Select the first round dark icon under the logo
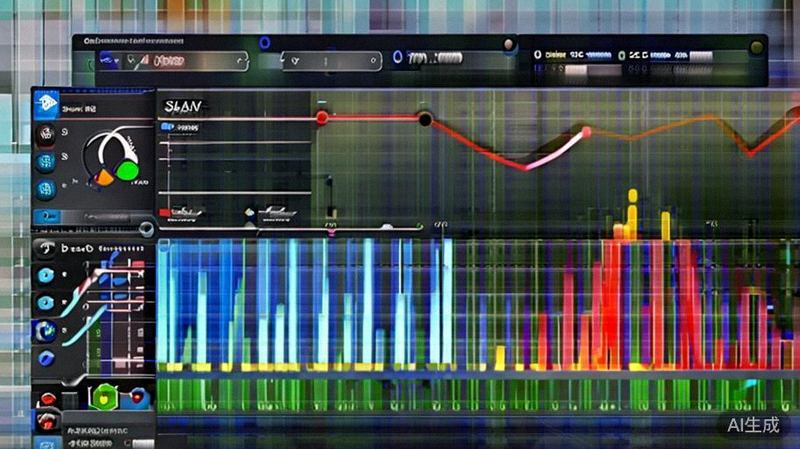The height and width of the screenshot is (449, 800). point(44,133)
